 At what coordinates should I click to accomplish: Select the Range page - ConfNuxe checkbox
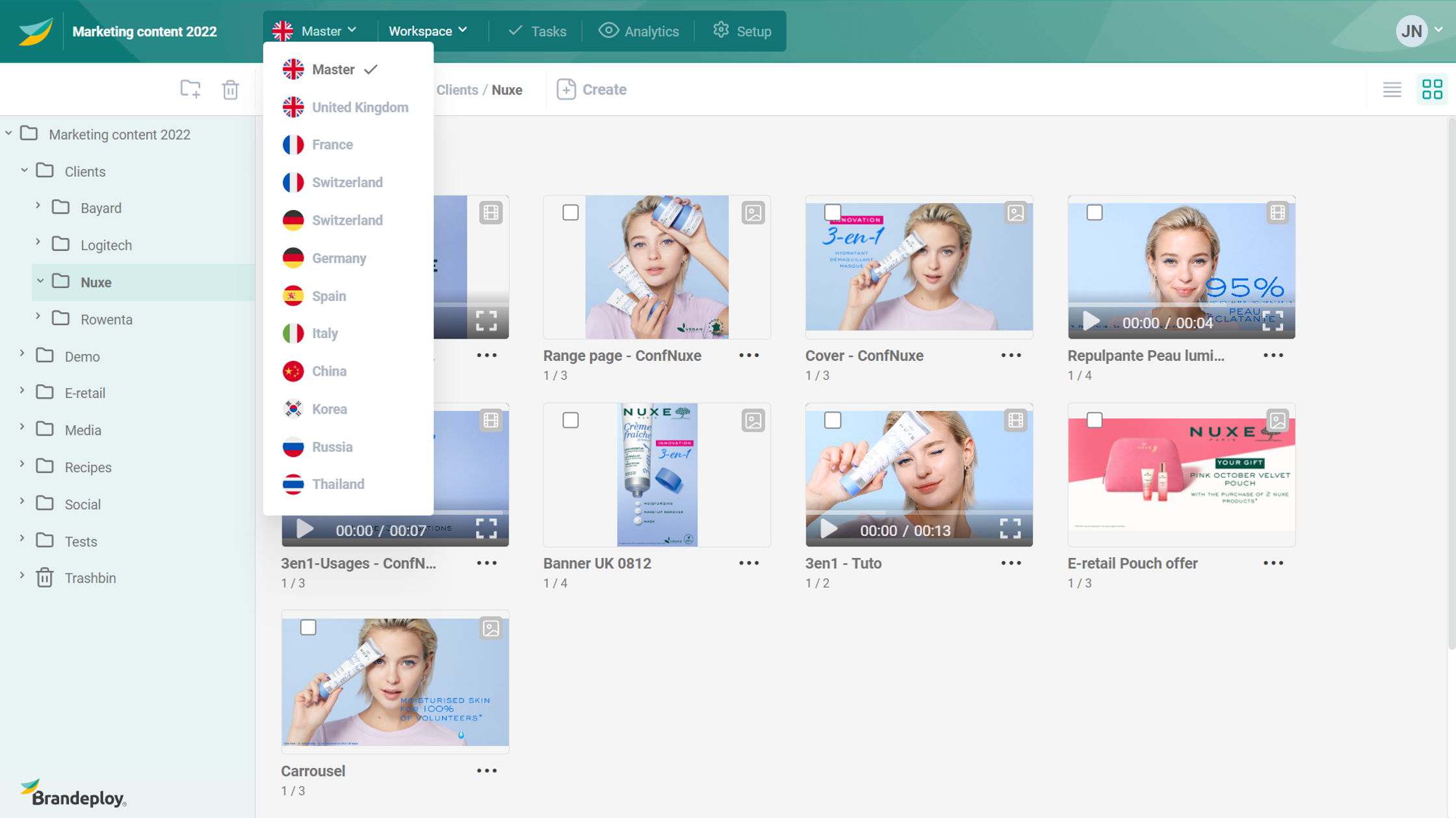point(570,213)
